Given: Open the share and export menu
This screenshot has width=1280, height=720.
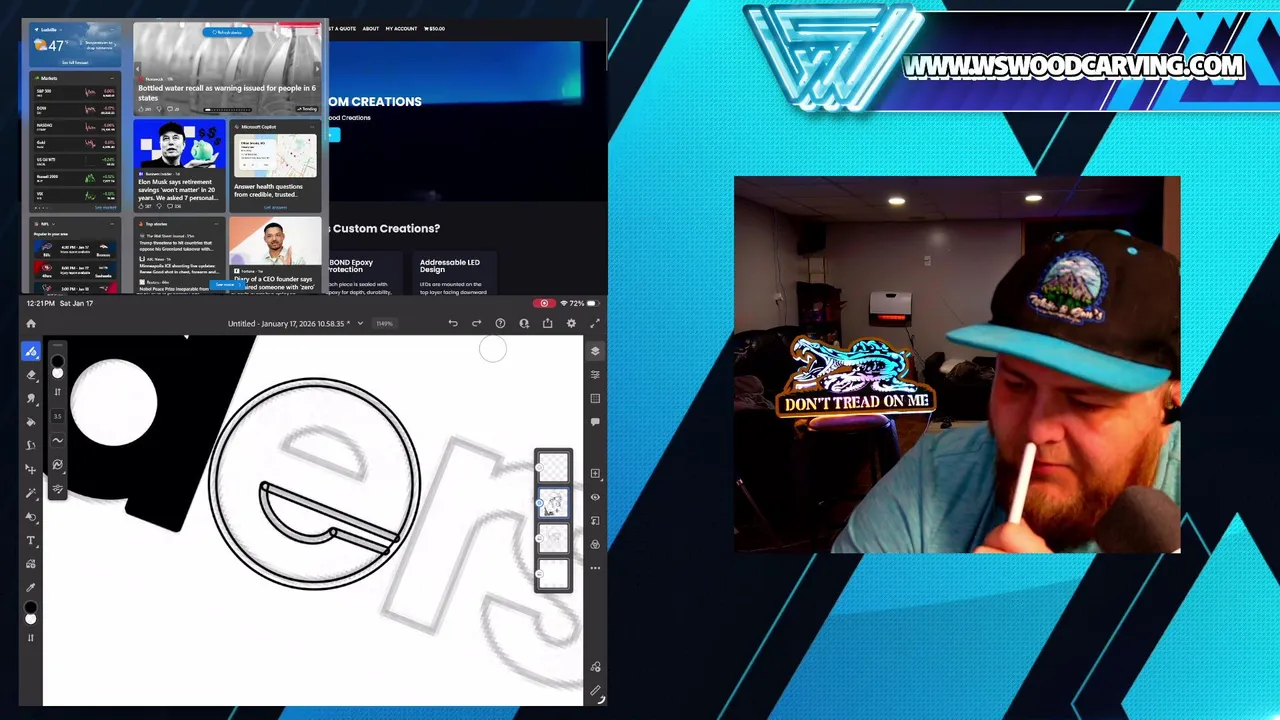Looking at the screenshot, I should click(547, 323).
